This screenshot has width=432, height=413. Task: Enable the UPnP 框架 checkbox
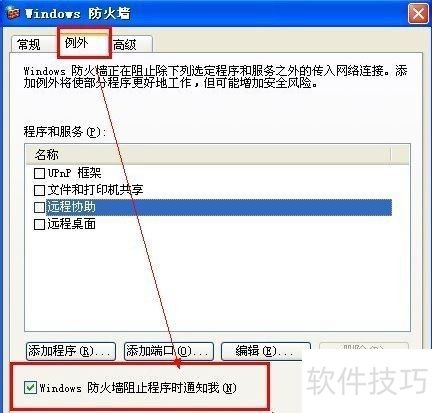point(39,173)
